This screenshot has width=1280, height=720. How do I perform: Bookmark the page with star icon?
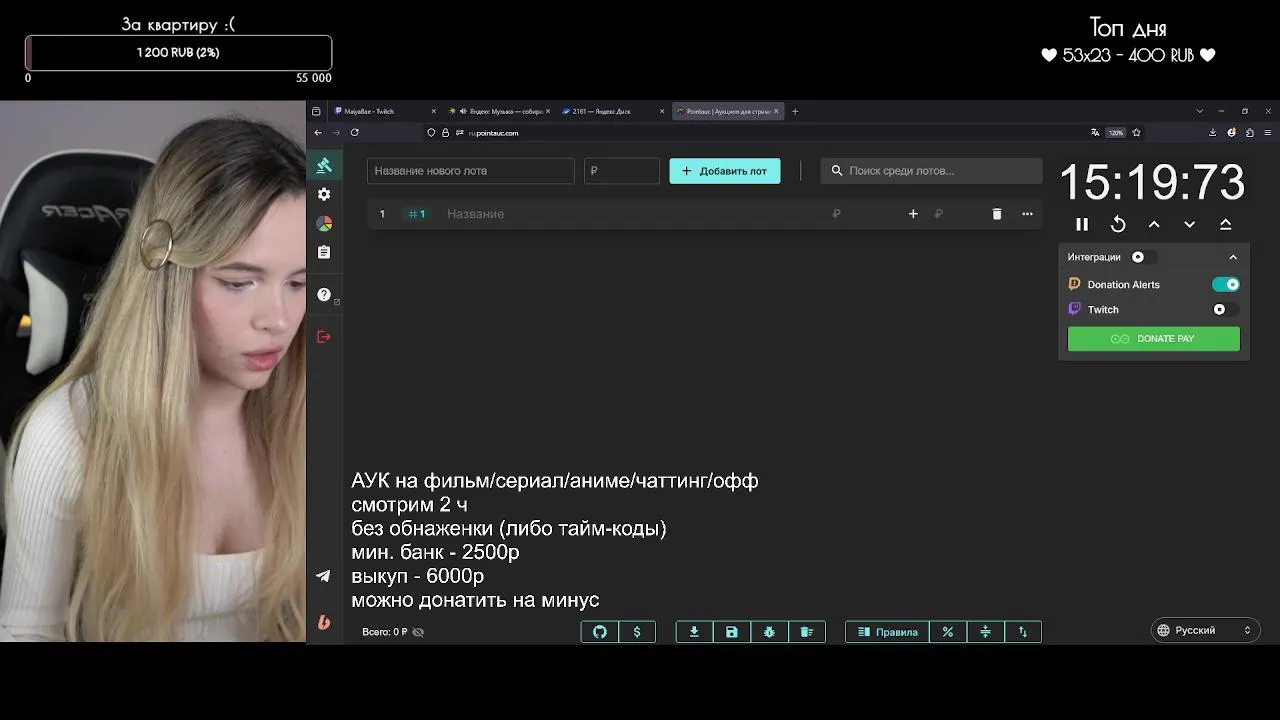(1136, 132)
